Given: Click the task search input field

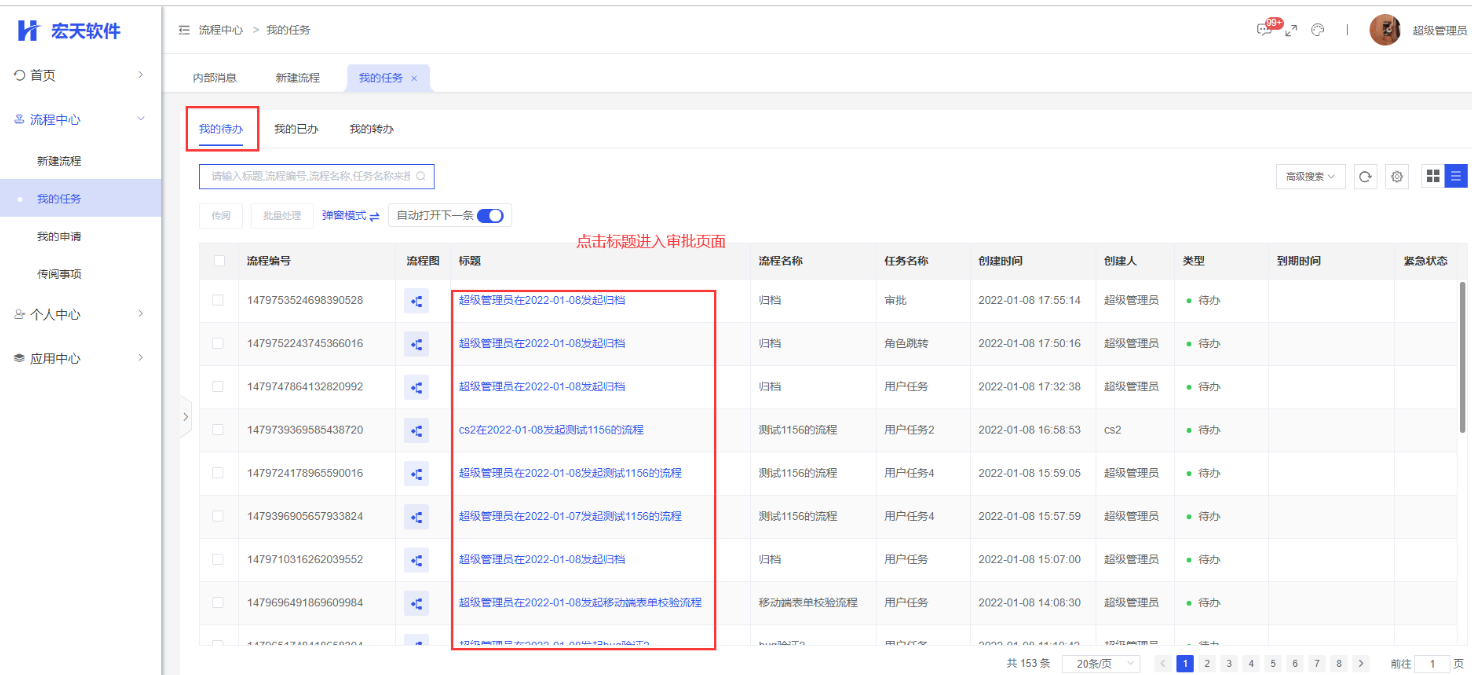Looking at the screenshot, I should coord(310,177).
